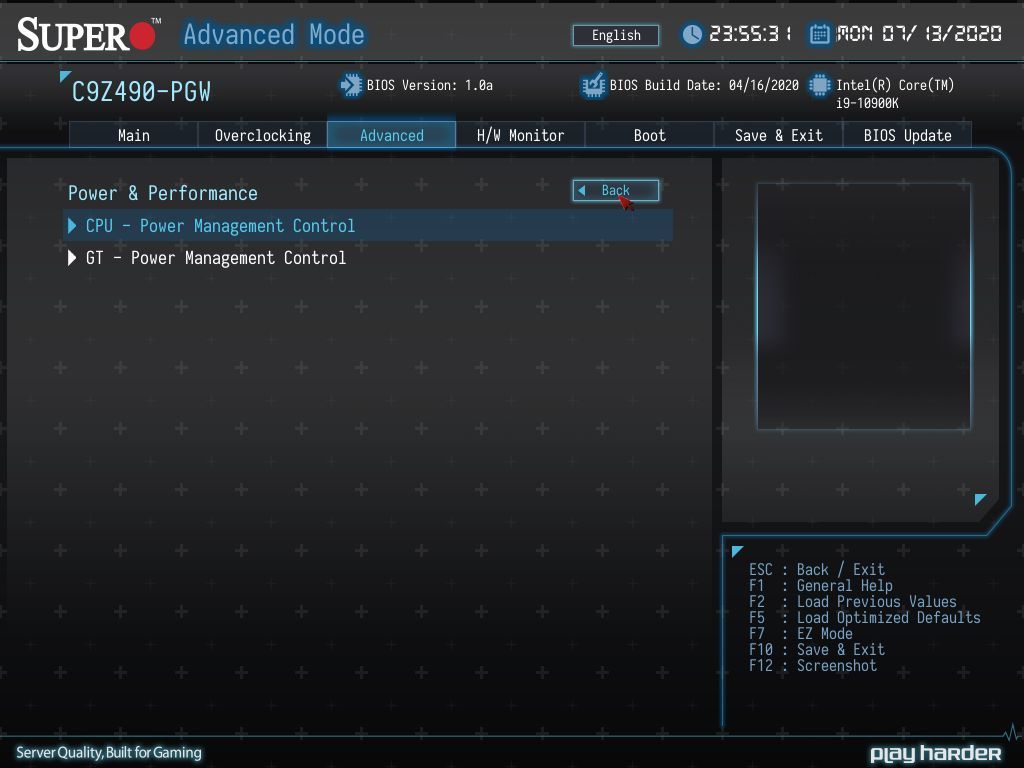Image resolution: width=1024 pixels, height=768 pixels.
Task: Click the play harder logo
Action: click(935, 754)
